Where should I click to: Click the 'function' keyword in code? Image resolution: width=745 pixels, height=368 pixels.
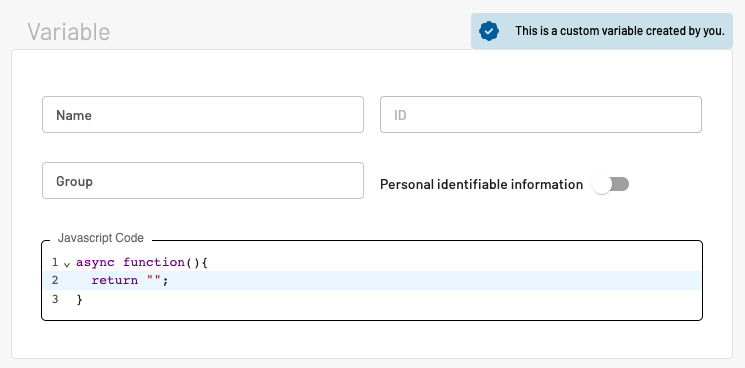(x=154, y=262)
